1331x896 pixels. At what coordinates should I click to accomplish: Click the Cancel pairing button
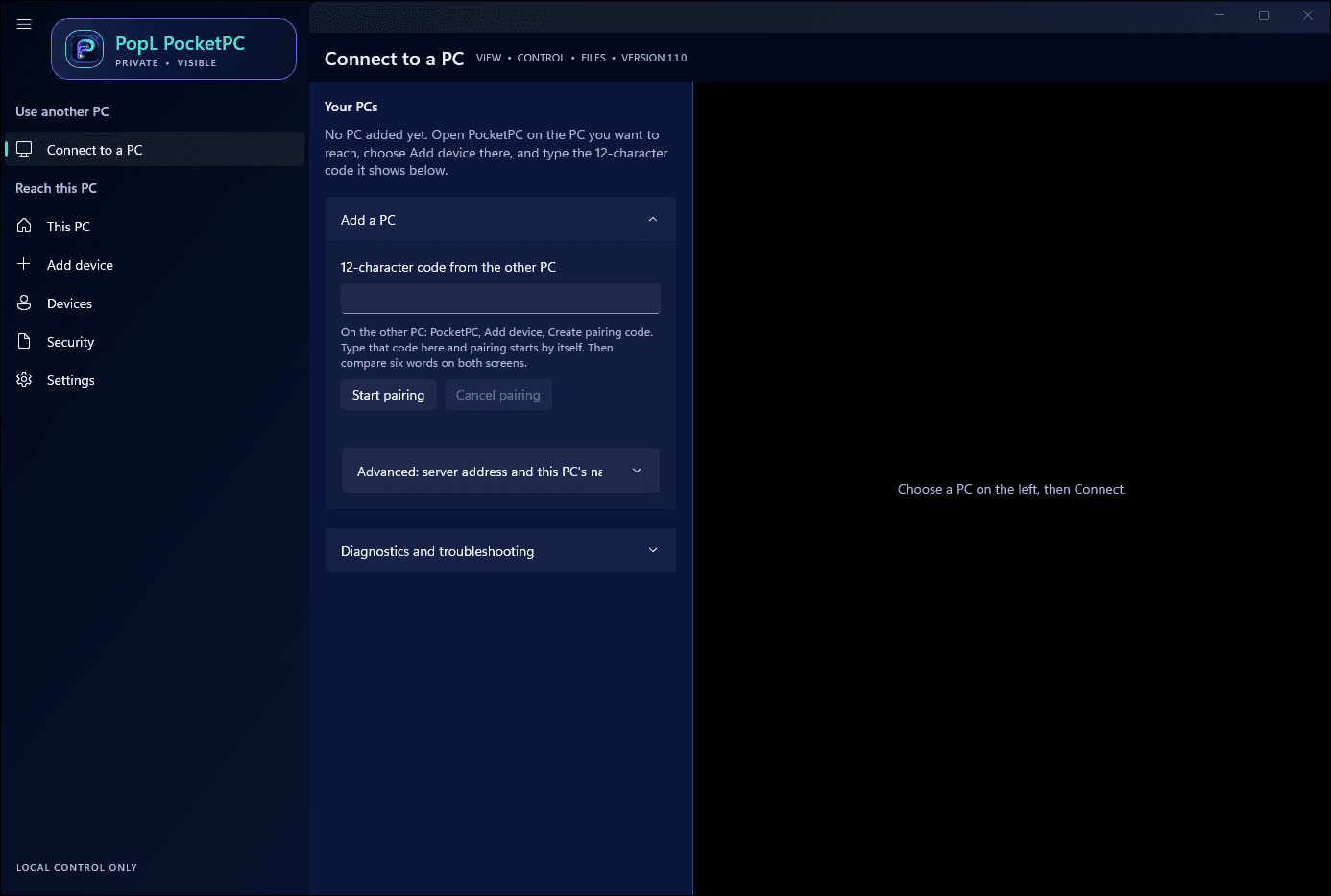coord(497,395)
